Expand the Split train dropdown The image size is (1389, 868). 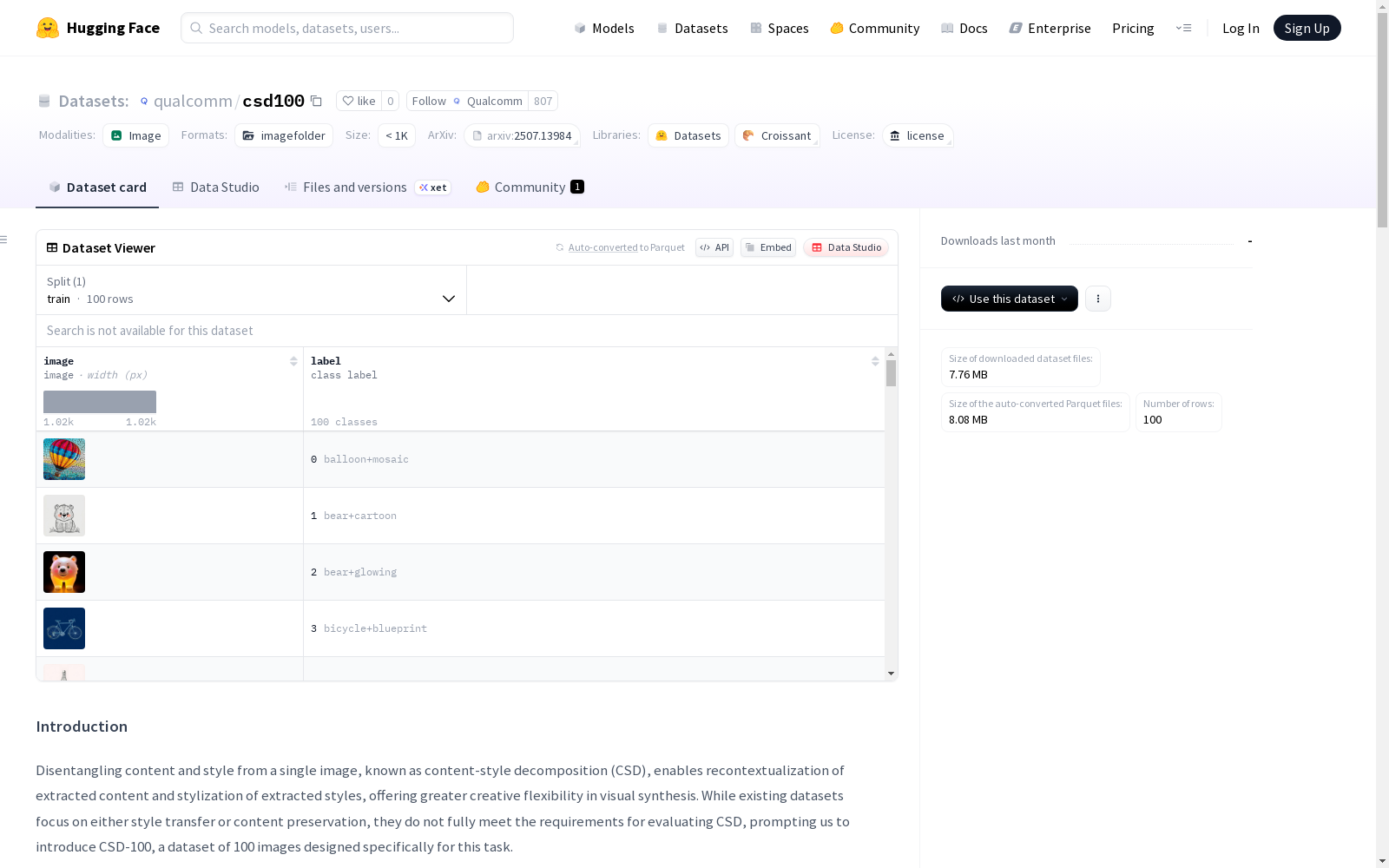pos(252,290)
